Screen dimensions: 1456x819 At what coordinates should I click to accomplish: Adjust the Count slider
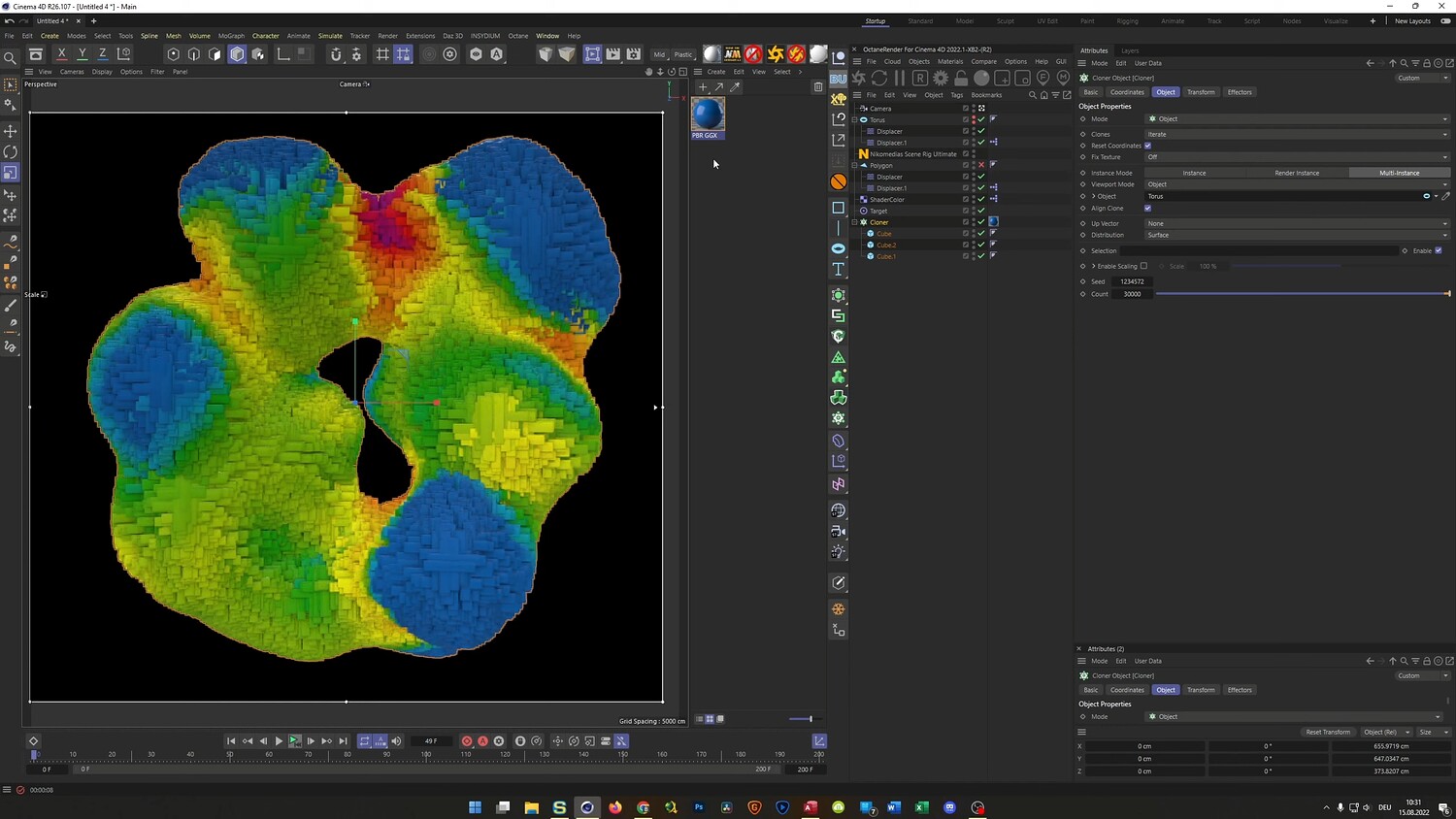tap(1302, 294)
